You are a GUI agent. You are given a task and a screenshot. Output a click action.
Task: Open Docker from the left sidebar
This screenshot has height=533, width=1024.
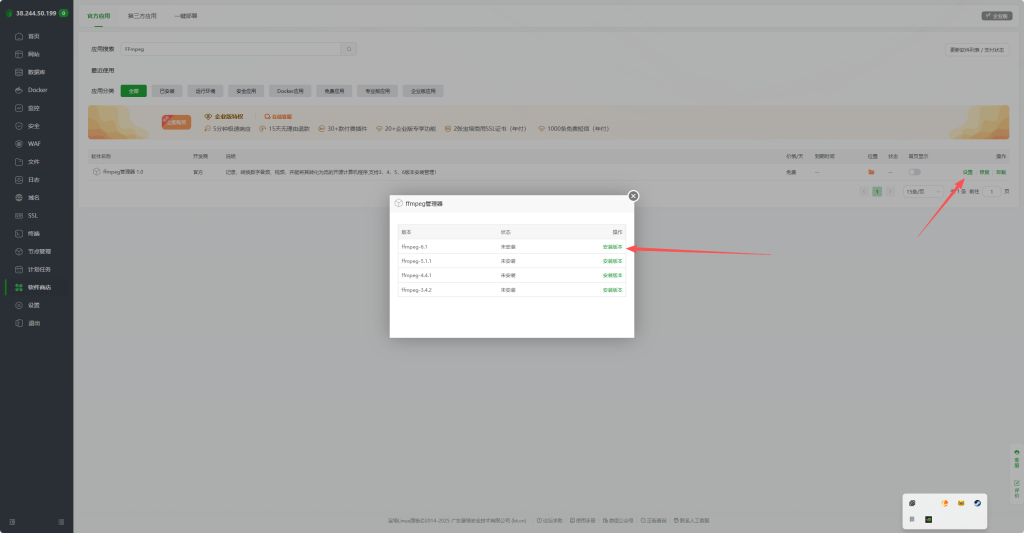coord(37,90)
